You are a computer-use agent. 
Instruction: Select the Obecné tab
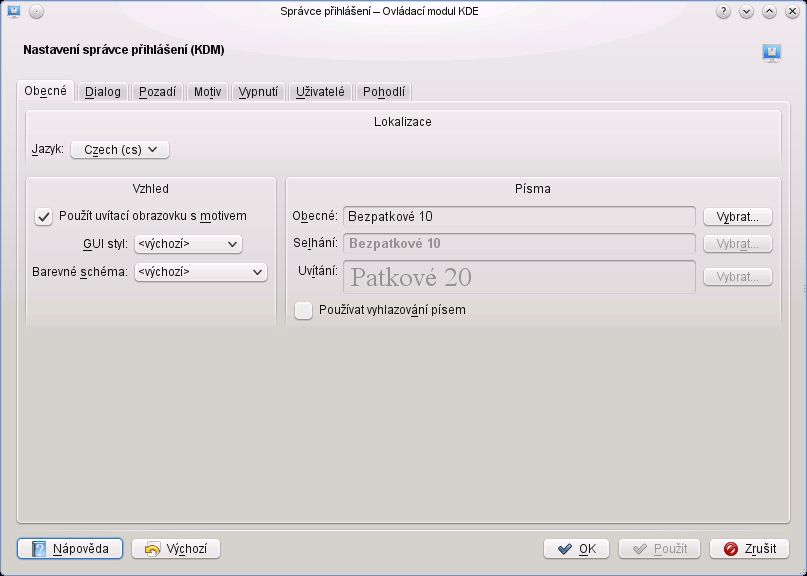pyautogui.click(x=45, y=91)
